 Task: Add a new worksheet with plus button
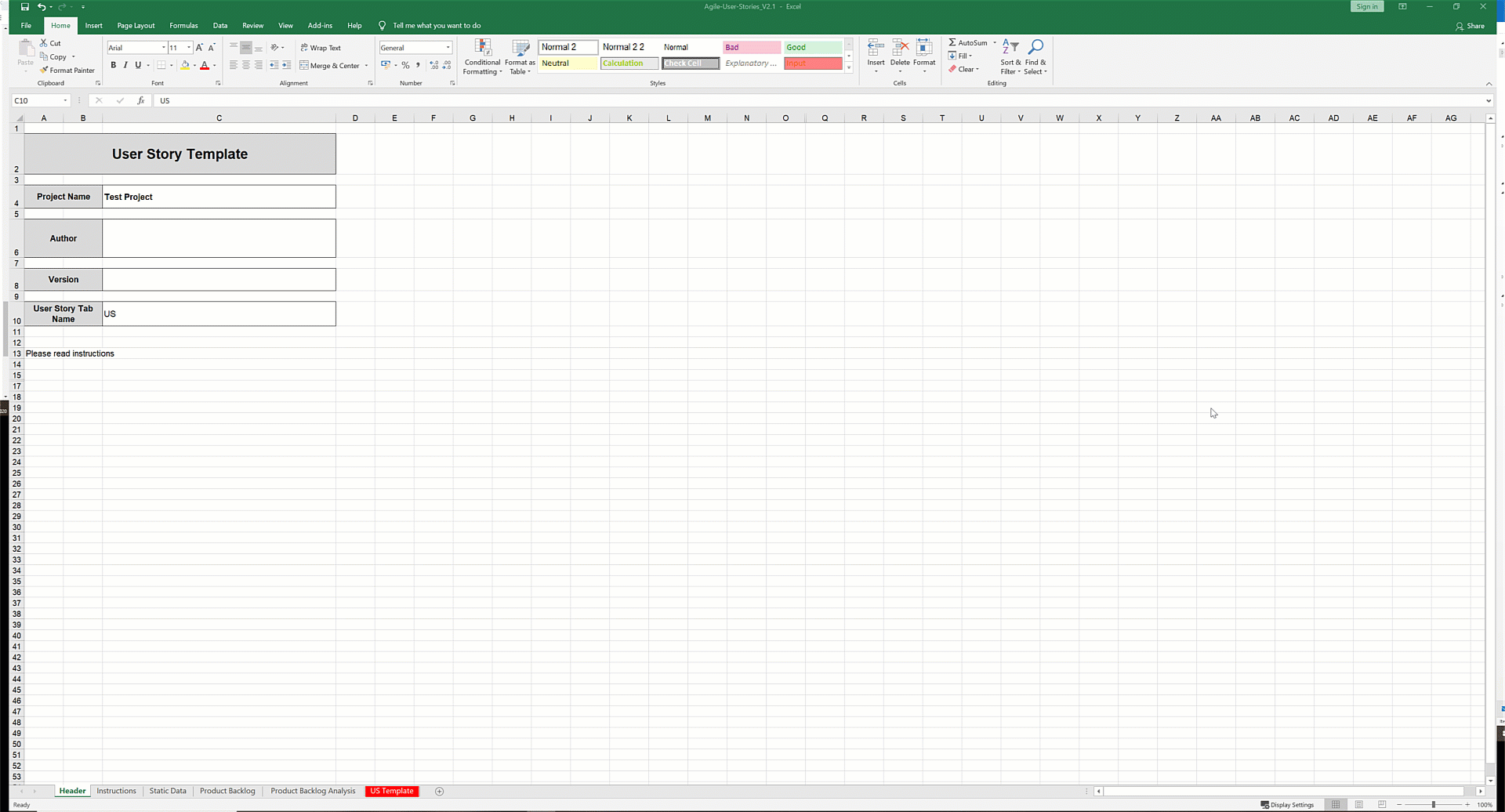pyautogui.click(x=440, y=791)
